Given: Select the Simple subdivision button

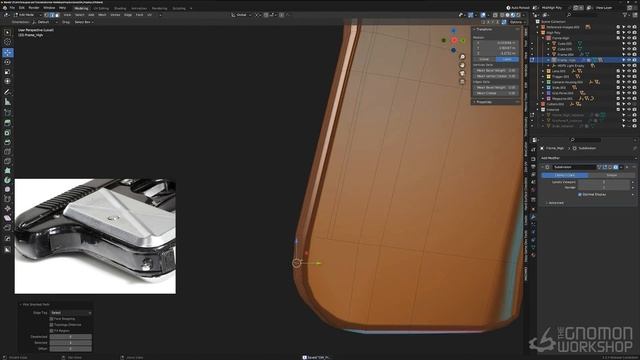Looking at the screenshot, I should pyautogui.click(x=611, y=175).
